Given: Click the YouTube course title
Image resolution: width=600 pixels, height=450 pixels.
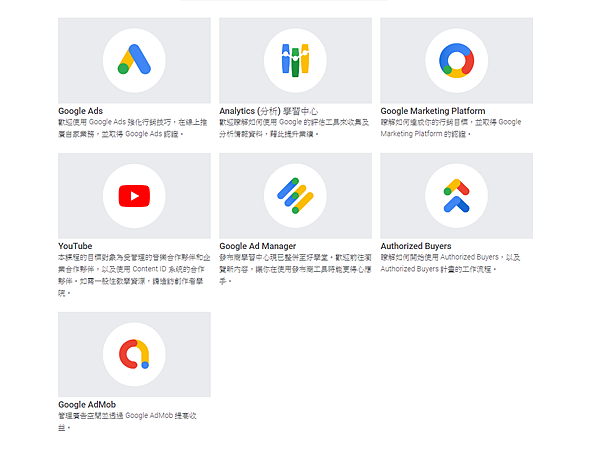Looking at the screenshot, I should coord(75,246).
